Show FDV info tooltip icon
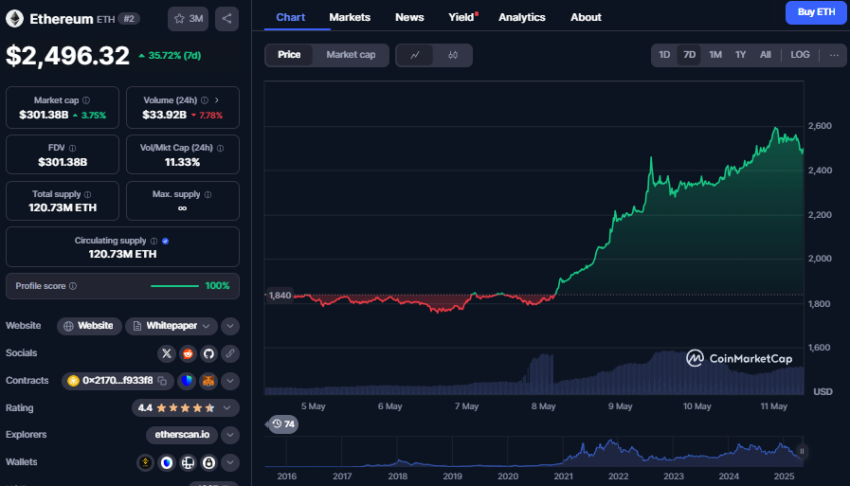The height and width of the screenshot is (486, 850). coord(72,148)
